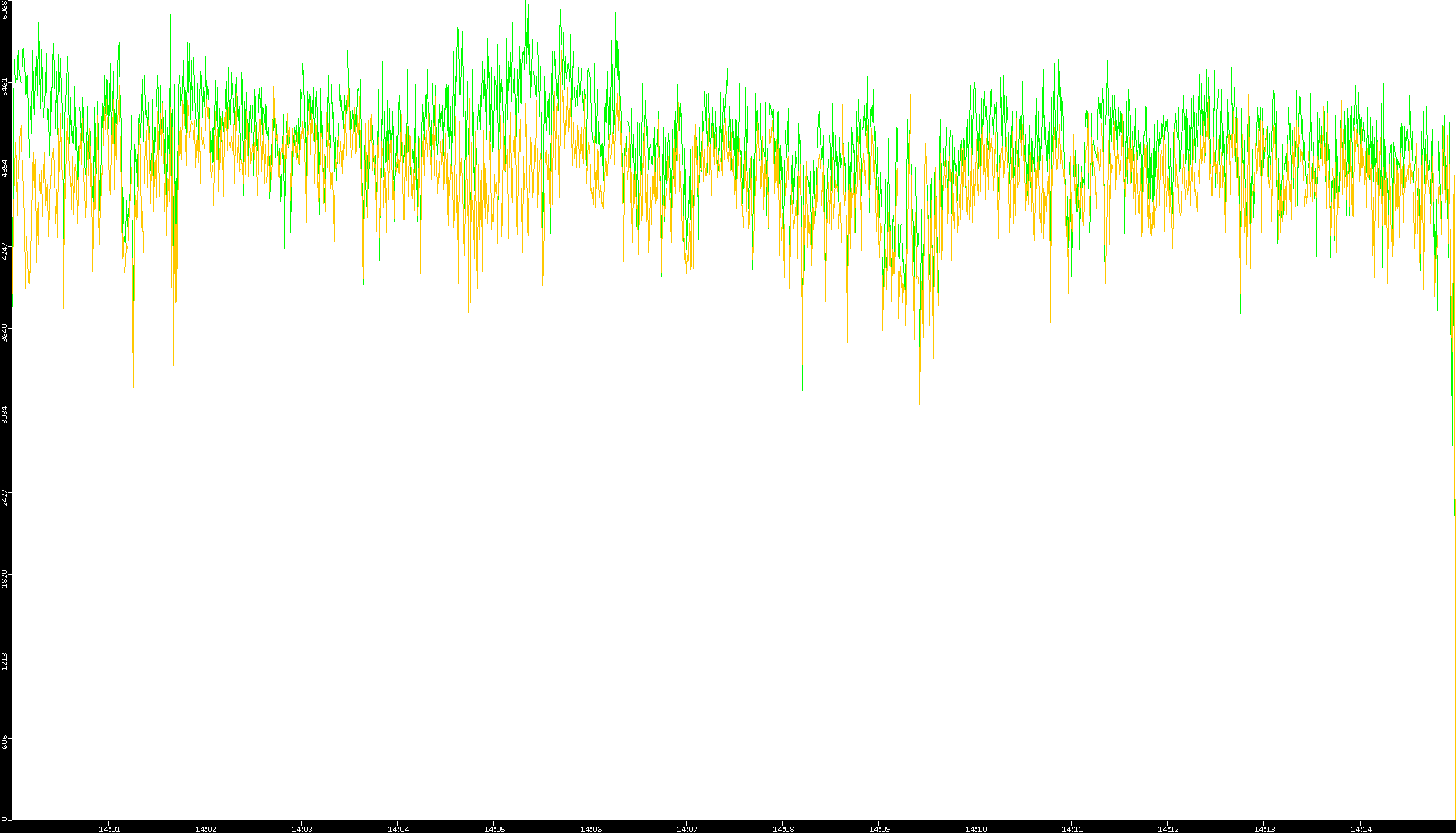Select the 4247 y-axis label
1456x833 pixels.
click(6, 251)
